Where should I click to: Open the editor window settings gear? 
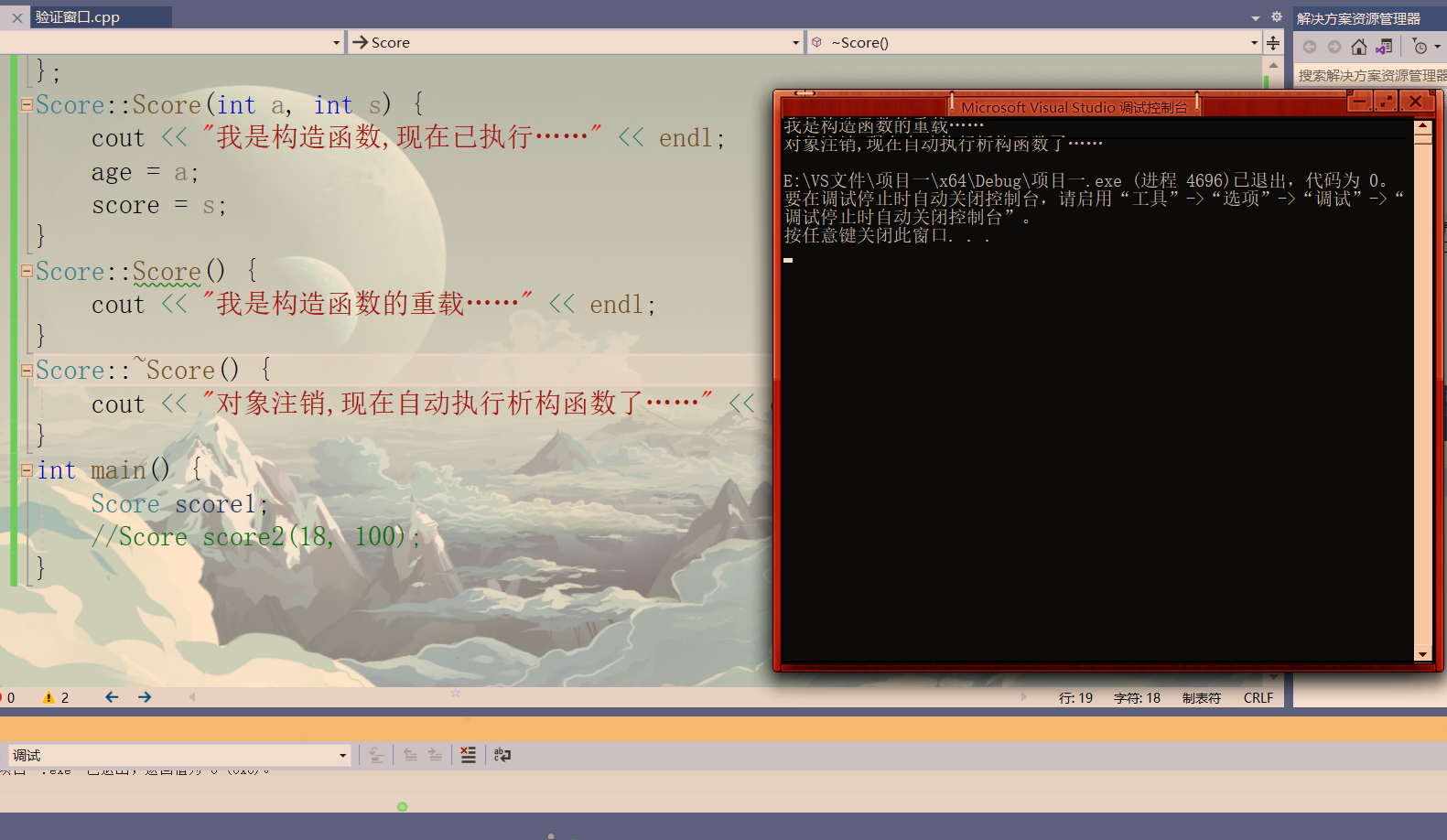point(1277,16)
